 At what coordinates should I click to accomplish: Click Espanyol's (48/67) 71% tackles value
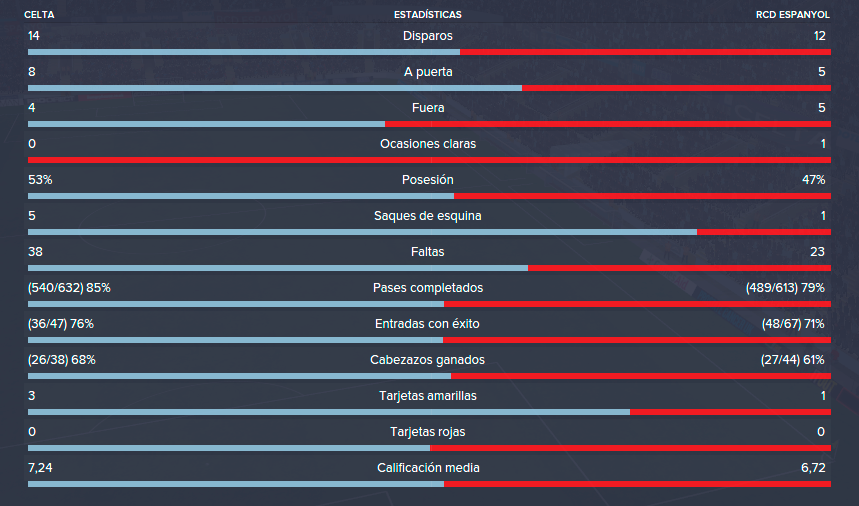point(793,324)
